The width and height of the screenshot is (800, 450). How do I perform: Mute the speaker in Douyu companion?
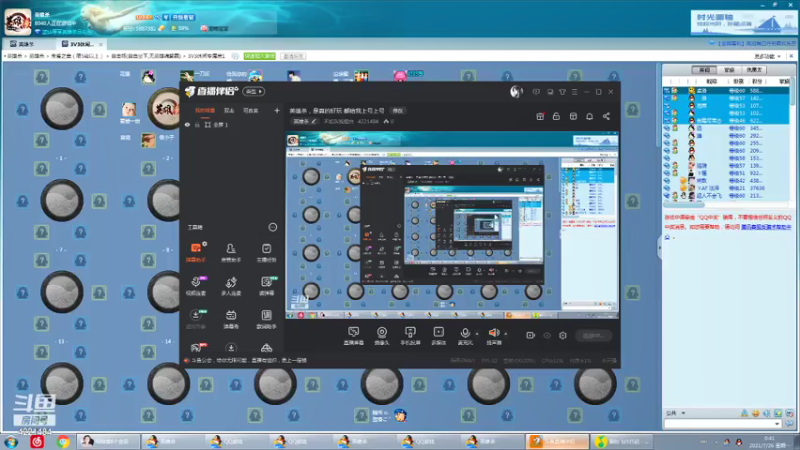pyautogui.click(x=493, y=336)
